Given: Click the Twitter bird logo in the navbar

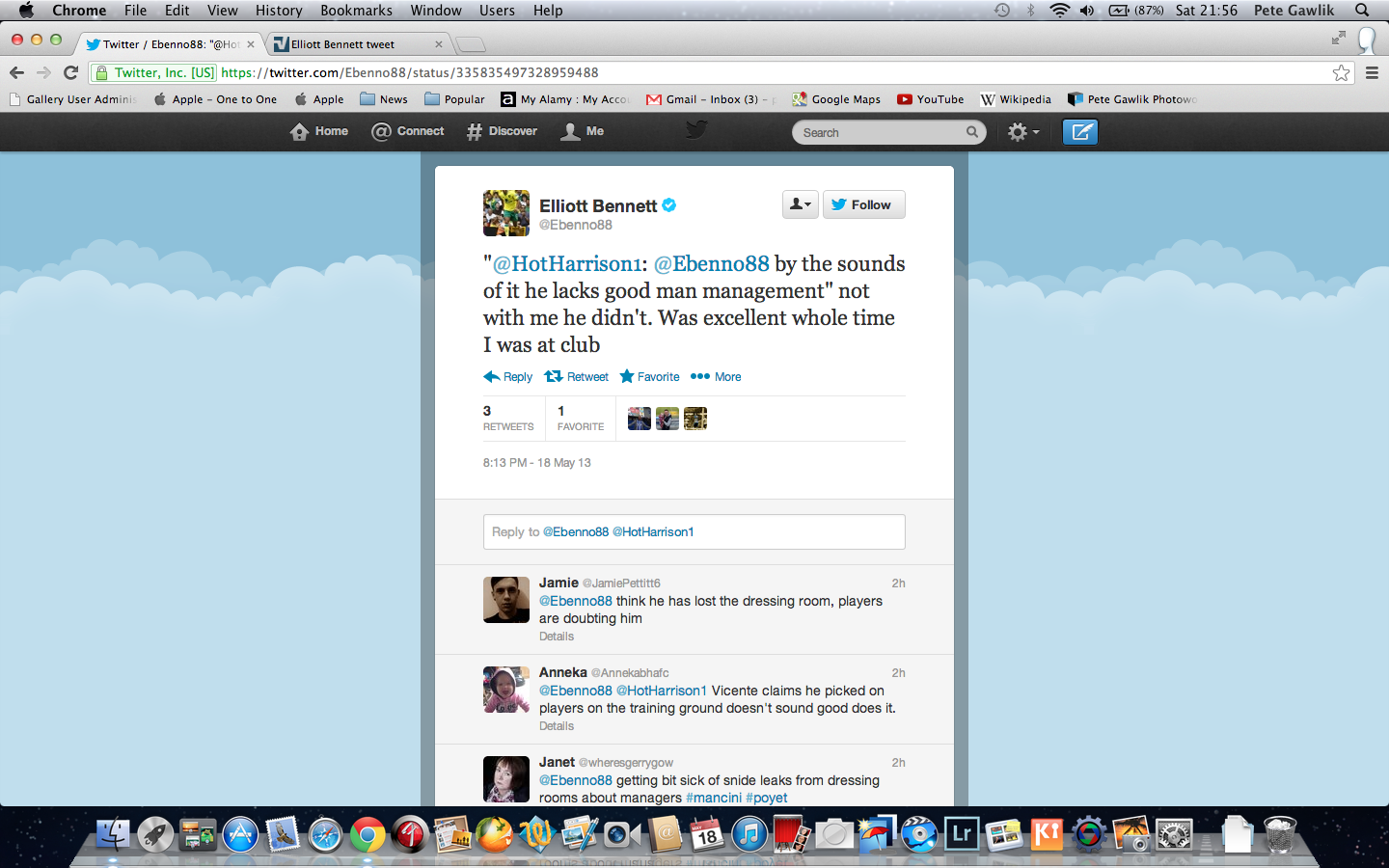Looking at the screenshot, I should pyautogui.click(x=696, y=130).
